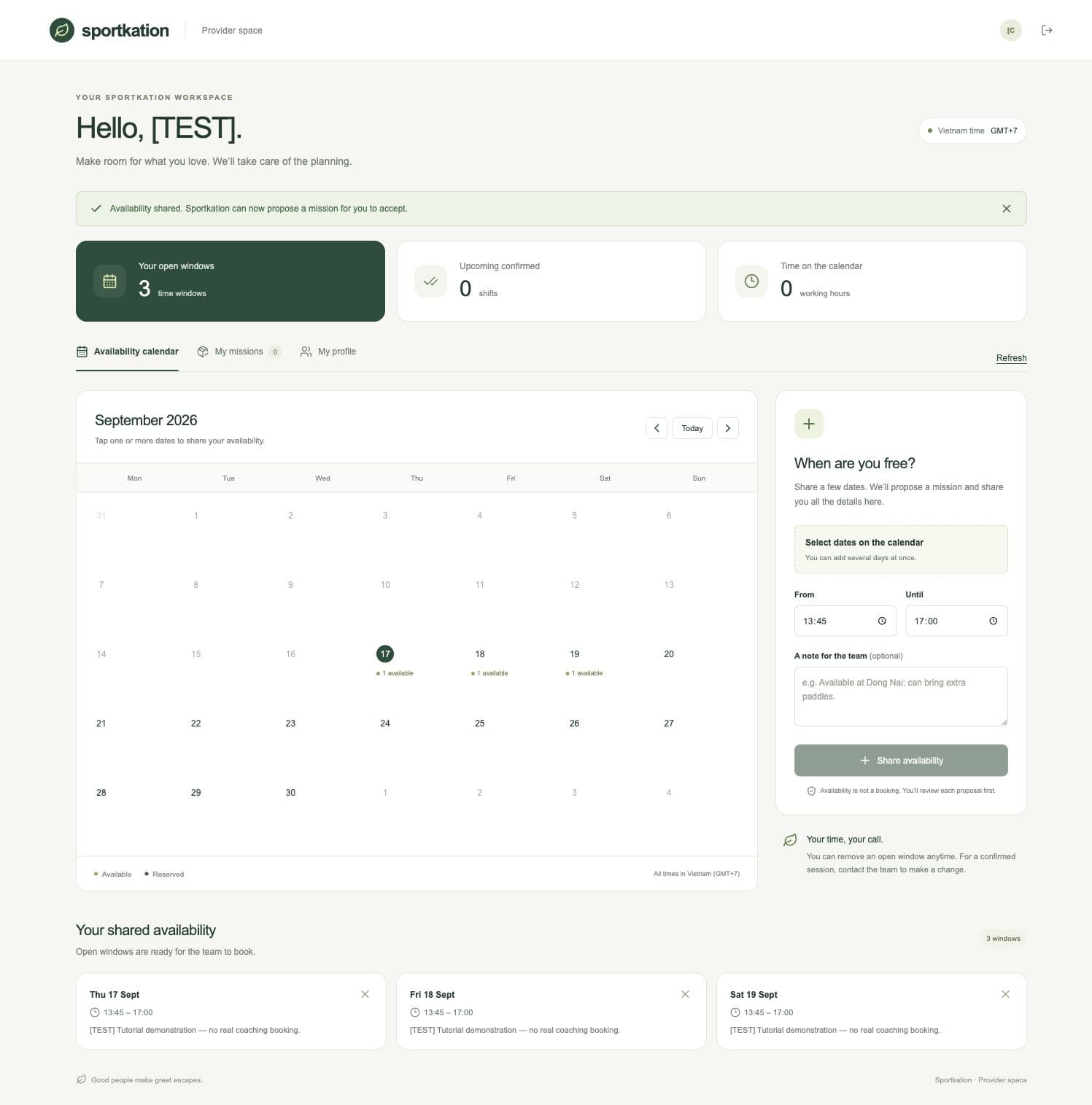Image resolution: width=1092 pixels, height=1105 pixels.
Task: Click calendar icon in open windows card
Action: [x=109, y=281]
